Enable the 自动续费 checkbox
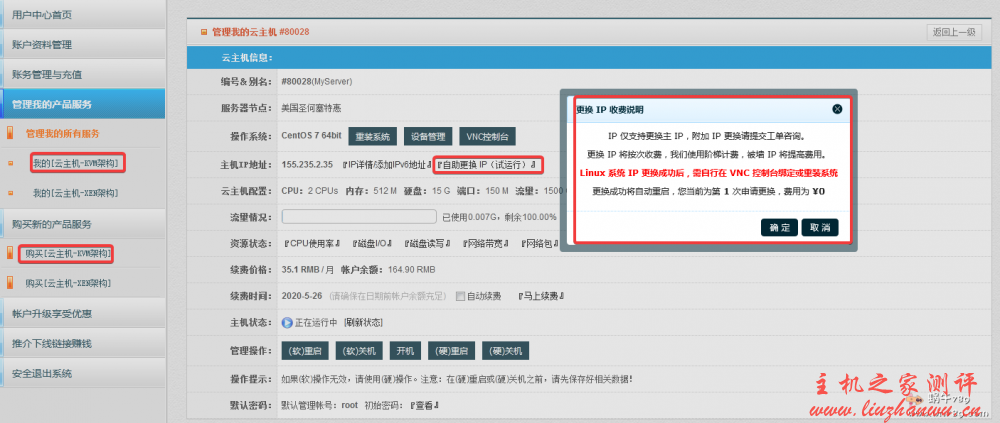Screen dimensions: 1000x423 coord(460,296)
